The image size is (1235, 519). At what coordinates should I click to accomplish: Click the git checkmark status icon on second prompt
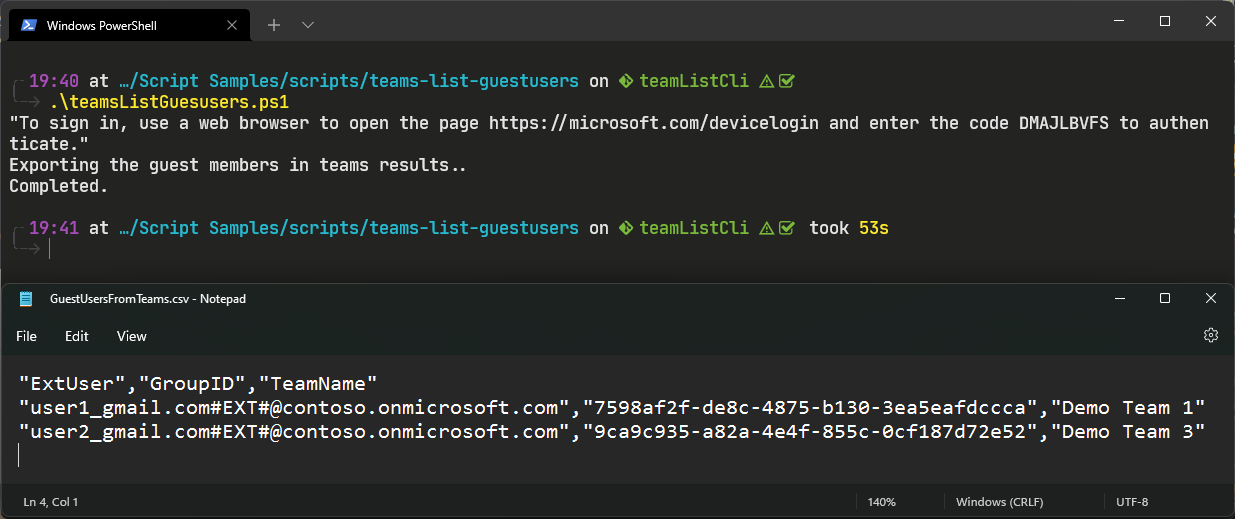787,228
